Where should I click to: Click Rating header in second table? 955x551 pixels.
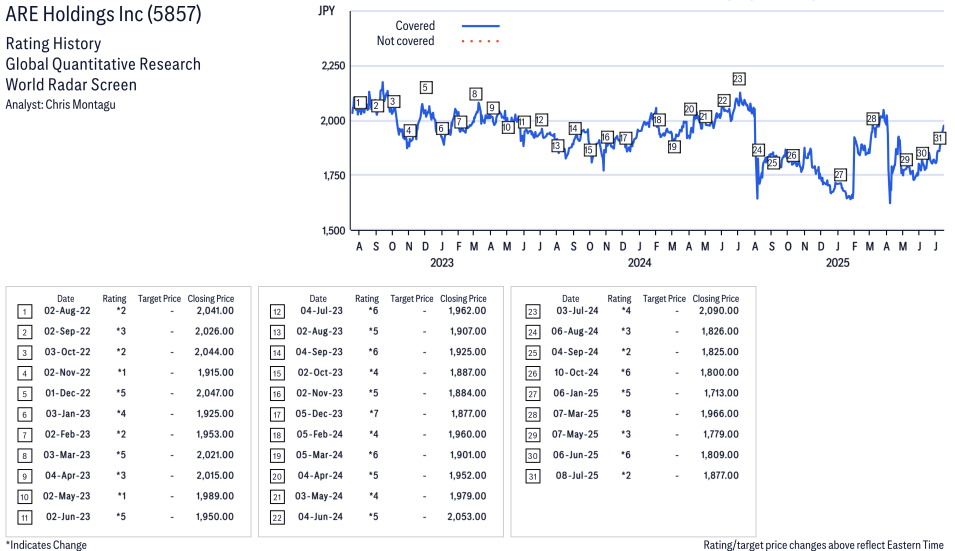point(367,299)
